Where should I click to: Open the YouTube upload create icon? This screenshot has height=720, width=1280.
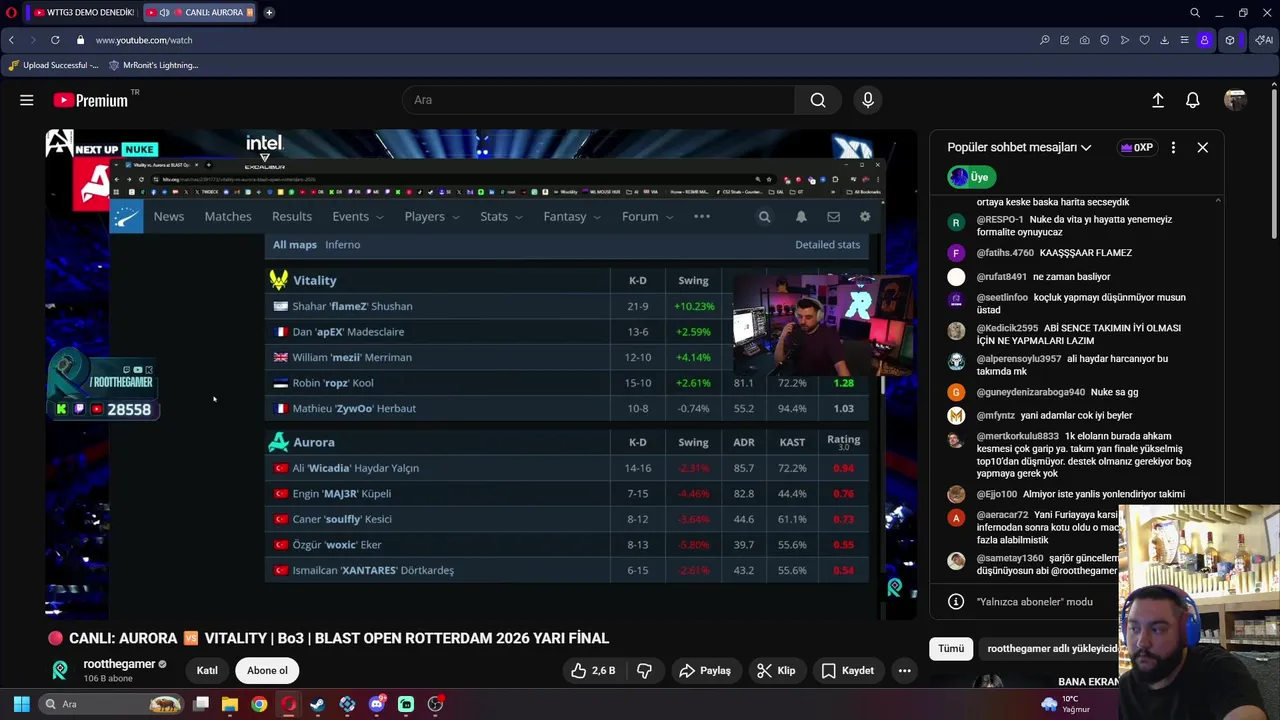pyautogui.click(x=1158, y=100)
